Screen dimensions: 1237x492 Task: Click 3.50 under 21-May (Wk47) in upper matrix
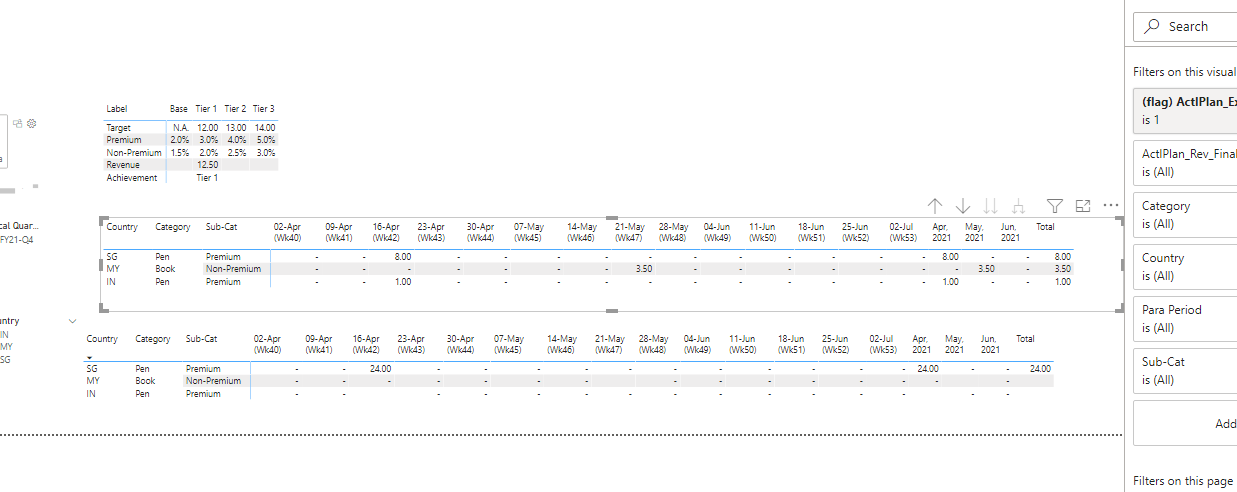pos(644,269)
